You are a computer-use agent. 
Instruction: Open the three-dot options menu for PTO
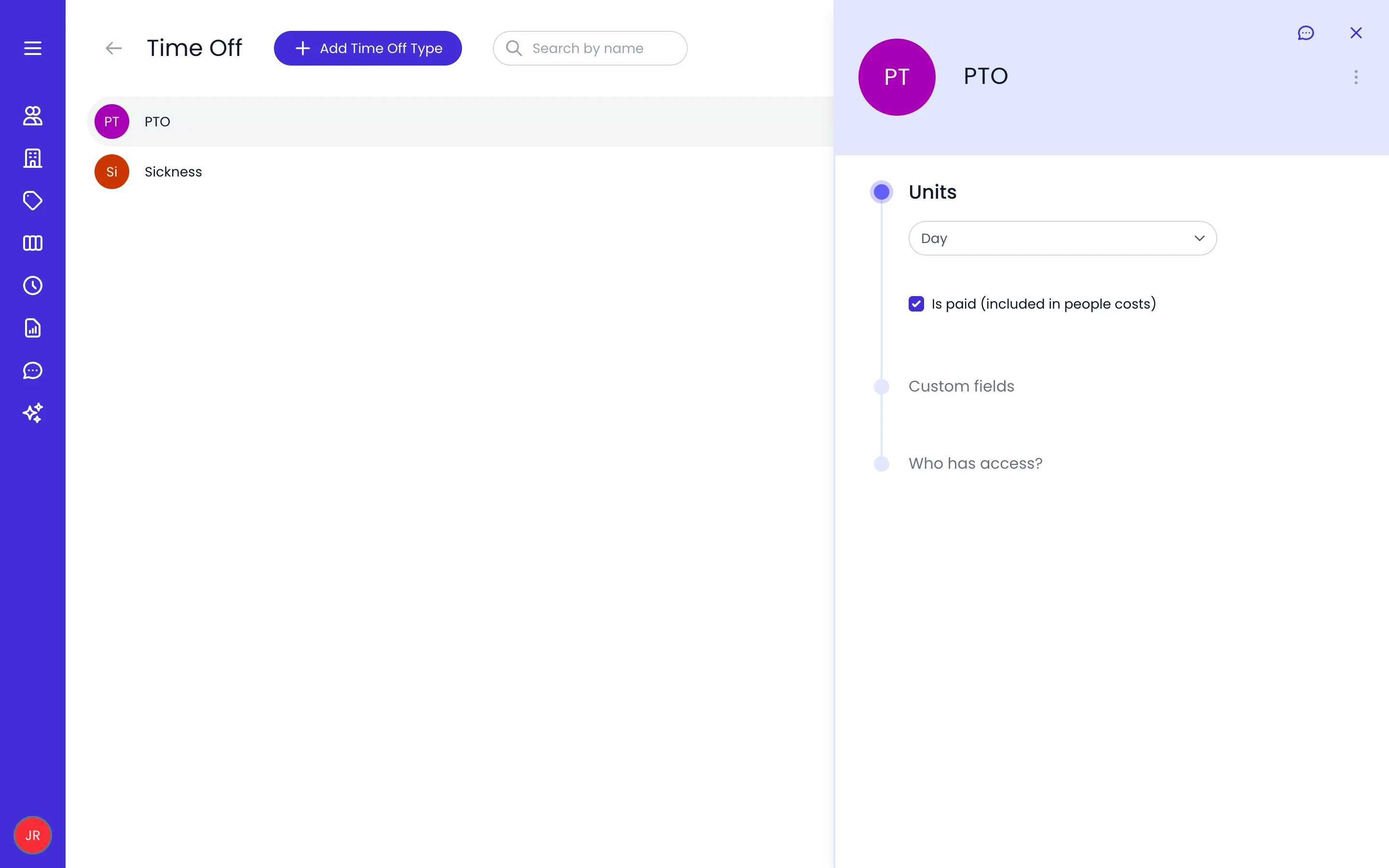[x=1356, y=77]
